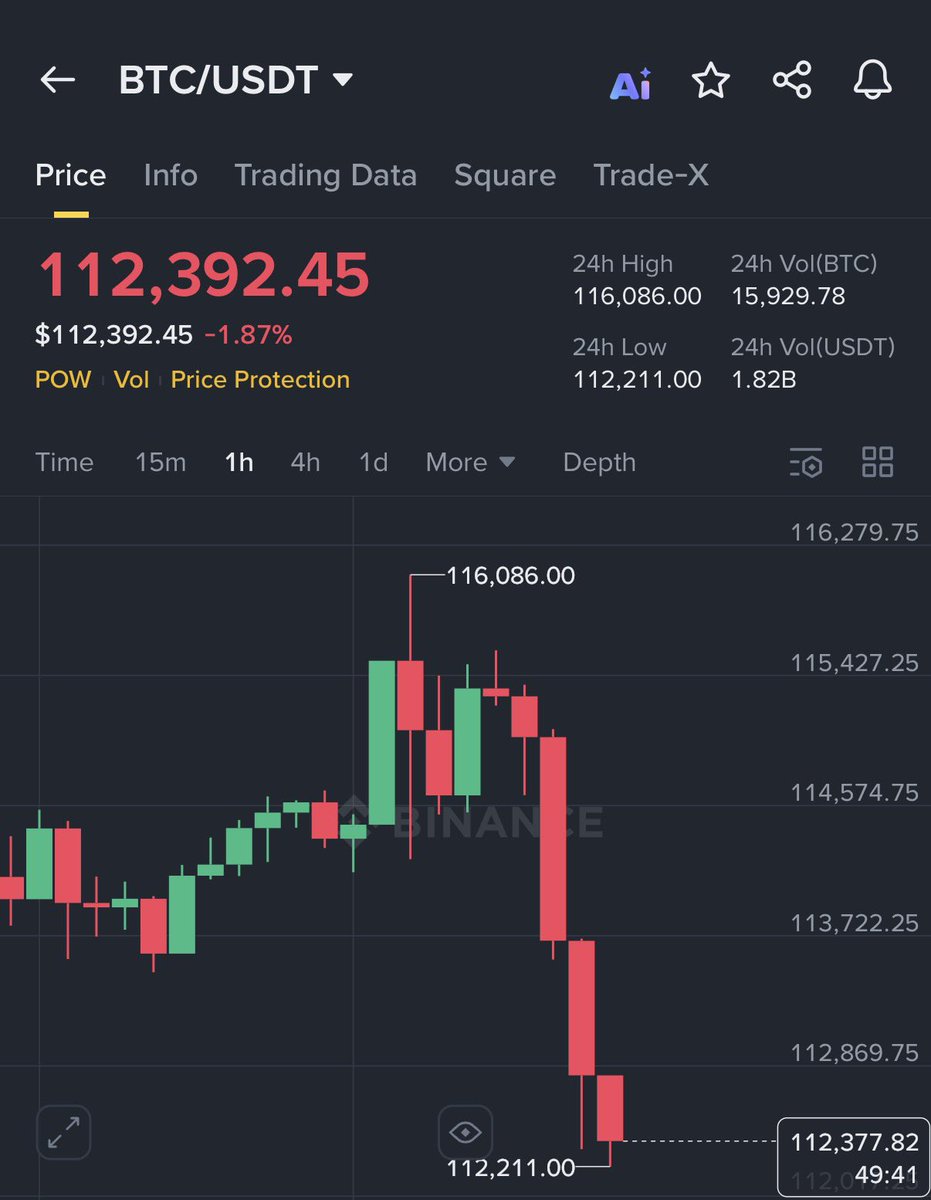
Task: Tap the POW tag
Action: pyautogui.click(x=63, y=380)
